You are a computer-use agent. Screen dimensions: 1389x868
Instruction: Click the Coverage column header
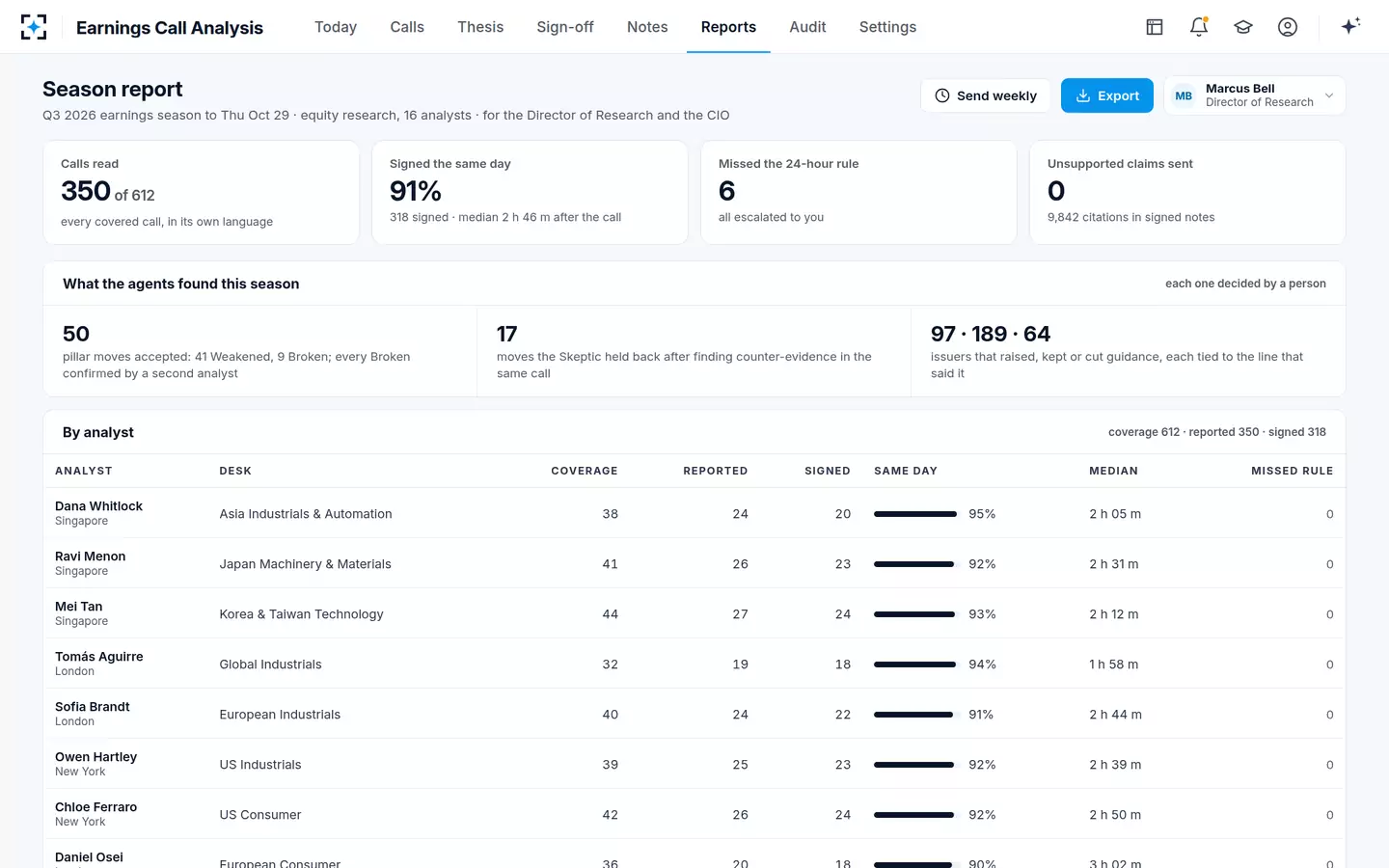pos(585,471)
